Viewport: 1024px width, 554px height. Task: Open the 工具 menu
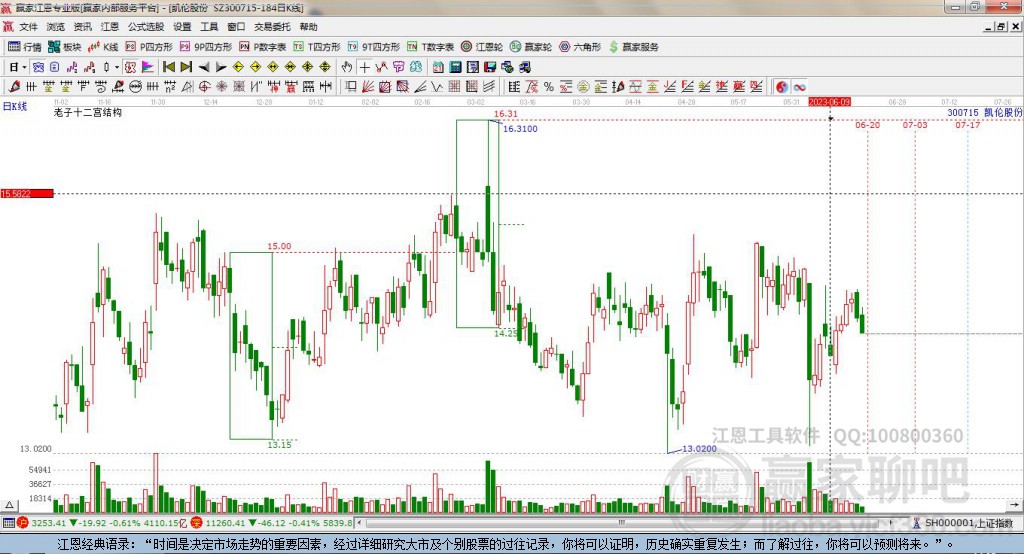(x=209, y=27)
